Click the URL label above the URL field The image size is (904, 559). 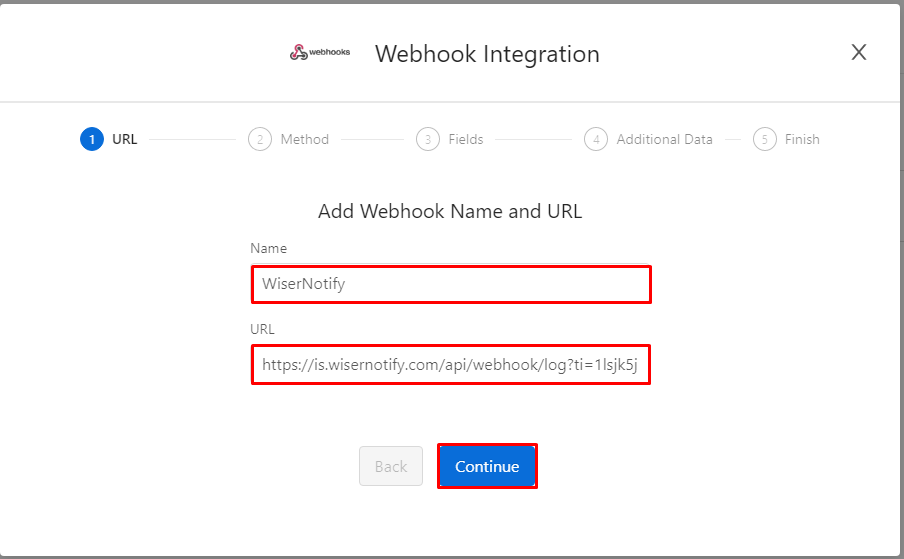[262, 329]
